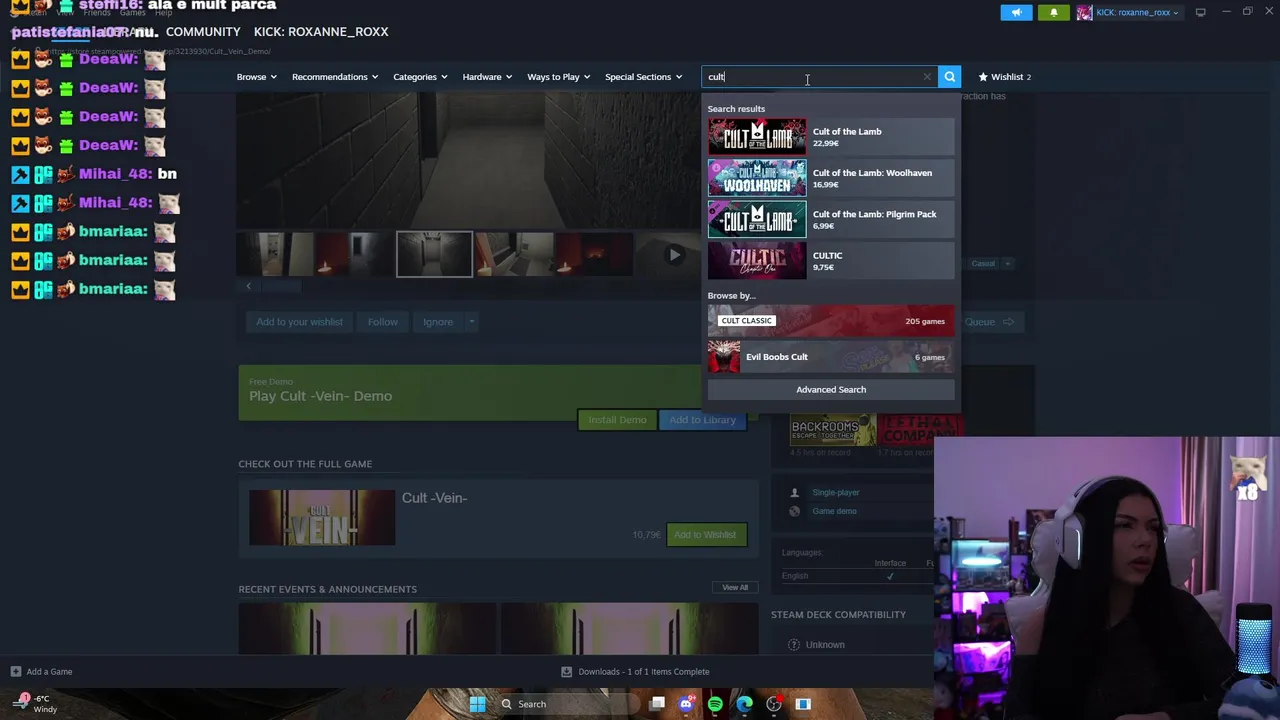
Task: Open OBS Studio from the taskbar
Action: coord(773,704)
